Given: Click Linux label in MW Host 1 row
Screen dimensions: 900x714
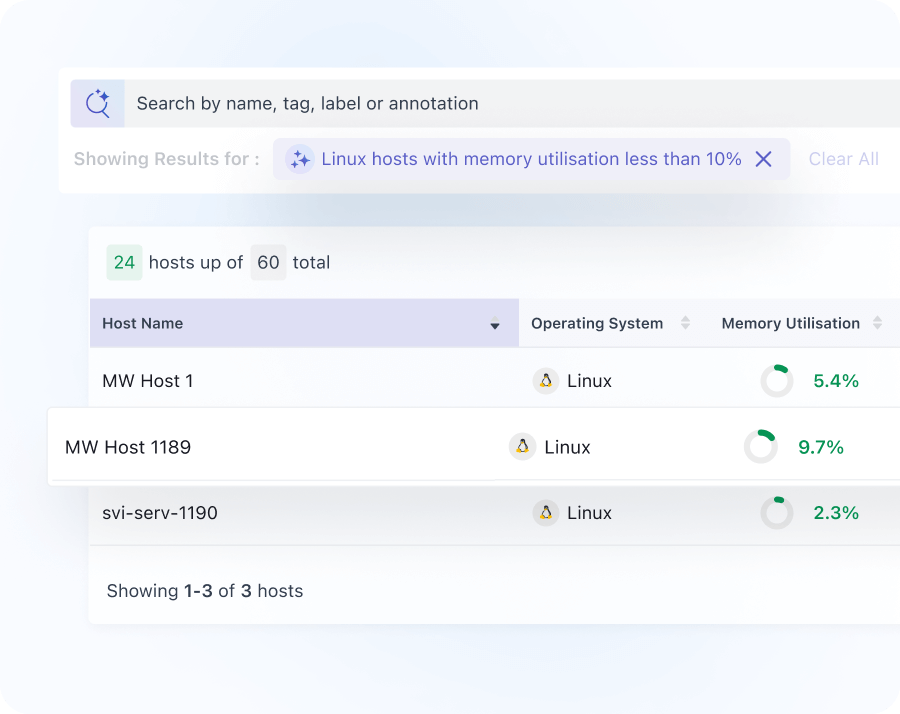Looking at the screenshot, I should [x=589, y=381].
